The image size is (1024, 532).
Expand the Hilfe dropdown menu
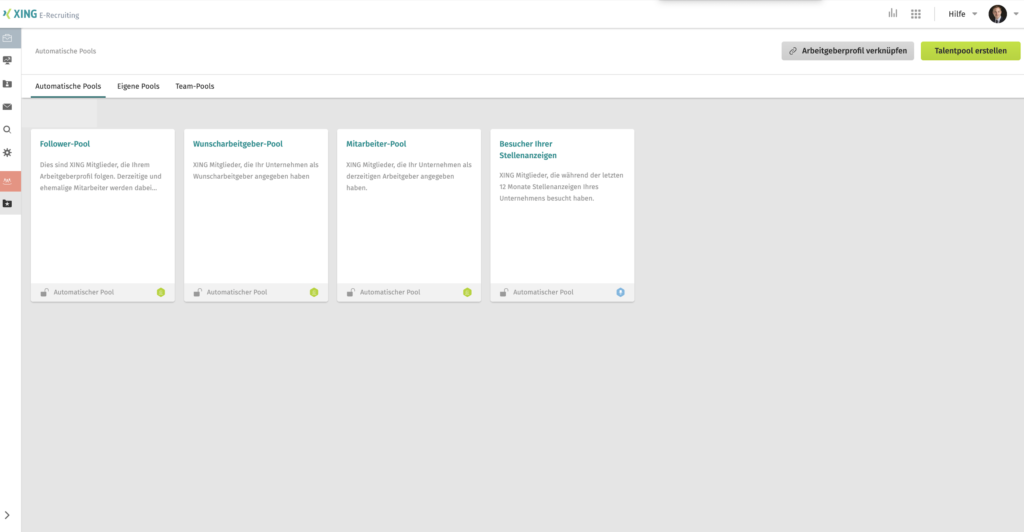point(963,14)
